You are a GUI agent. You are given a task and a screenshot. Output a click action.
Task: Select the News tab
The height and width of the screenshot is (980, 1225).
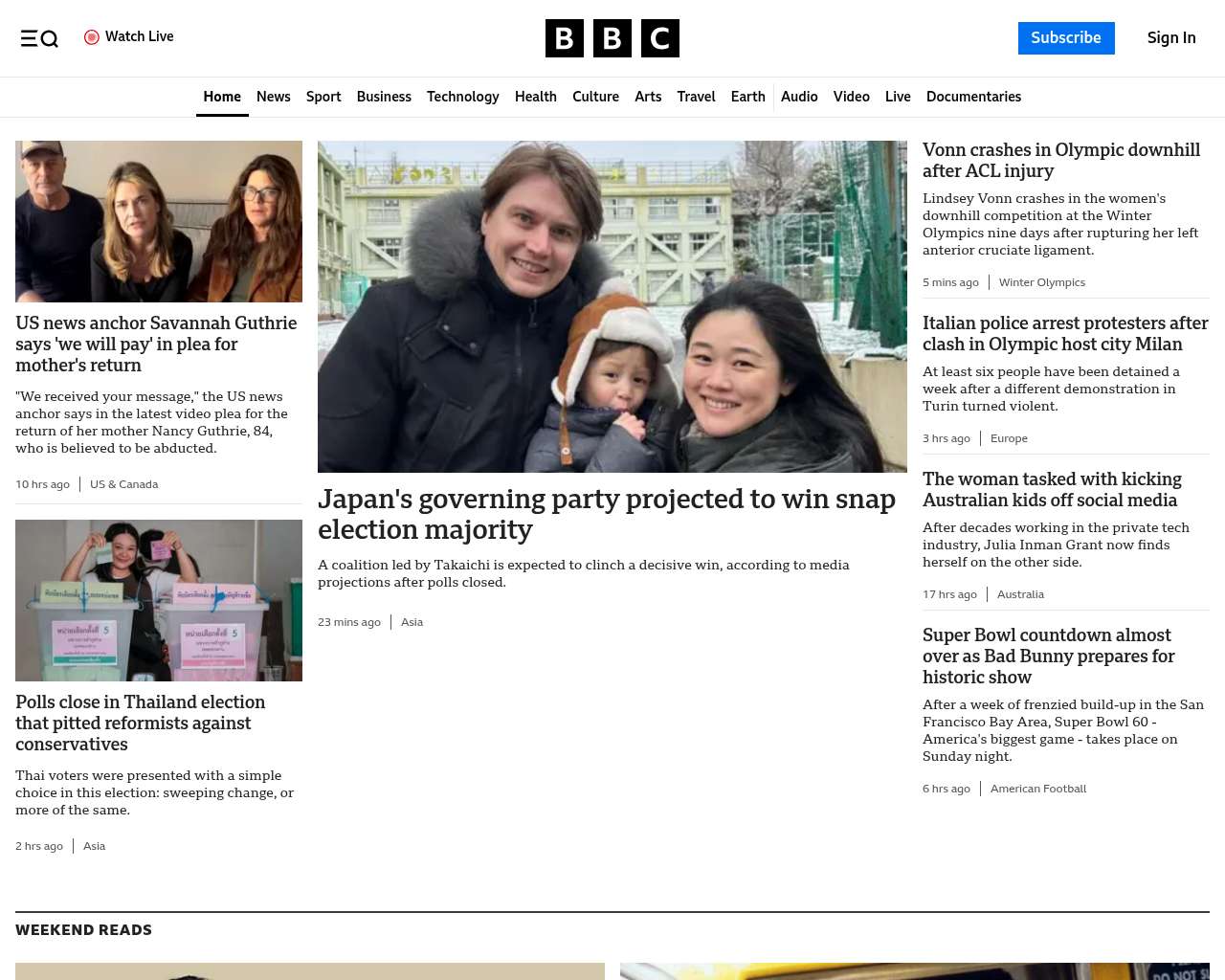point(273,97)
